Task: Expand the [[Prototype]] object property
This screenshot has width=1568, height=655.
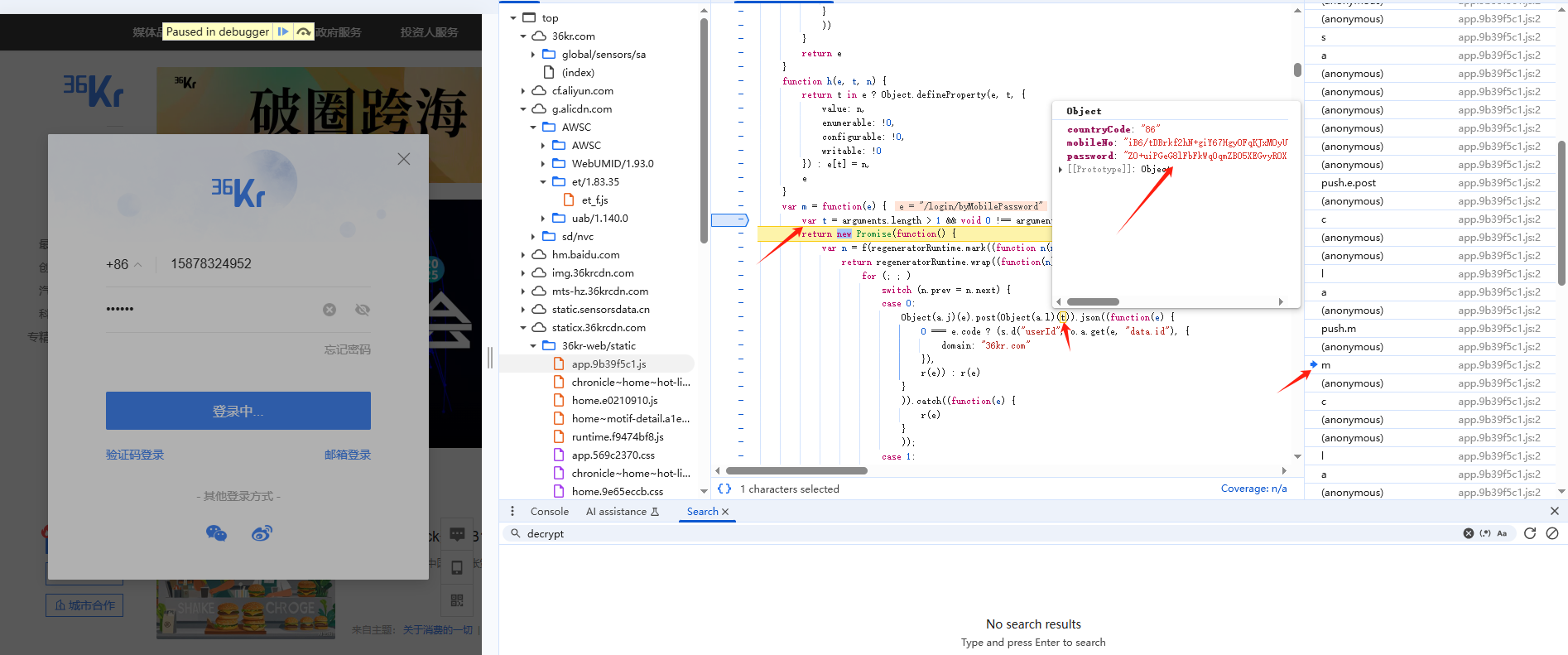Action: [x=1061, y=169]
